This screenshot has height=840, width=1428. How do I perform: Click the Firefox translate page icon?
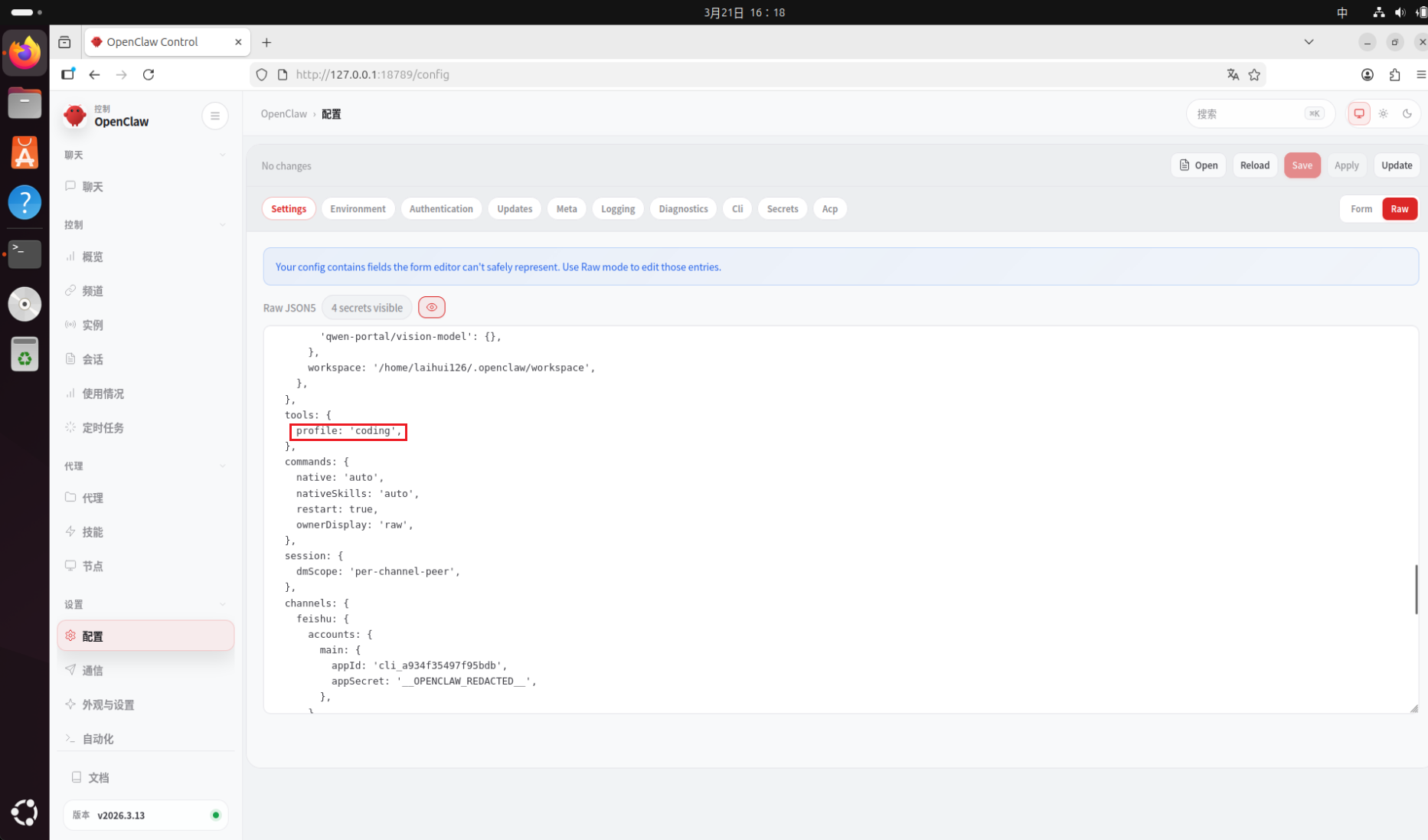click(x=1232, y=75)
